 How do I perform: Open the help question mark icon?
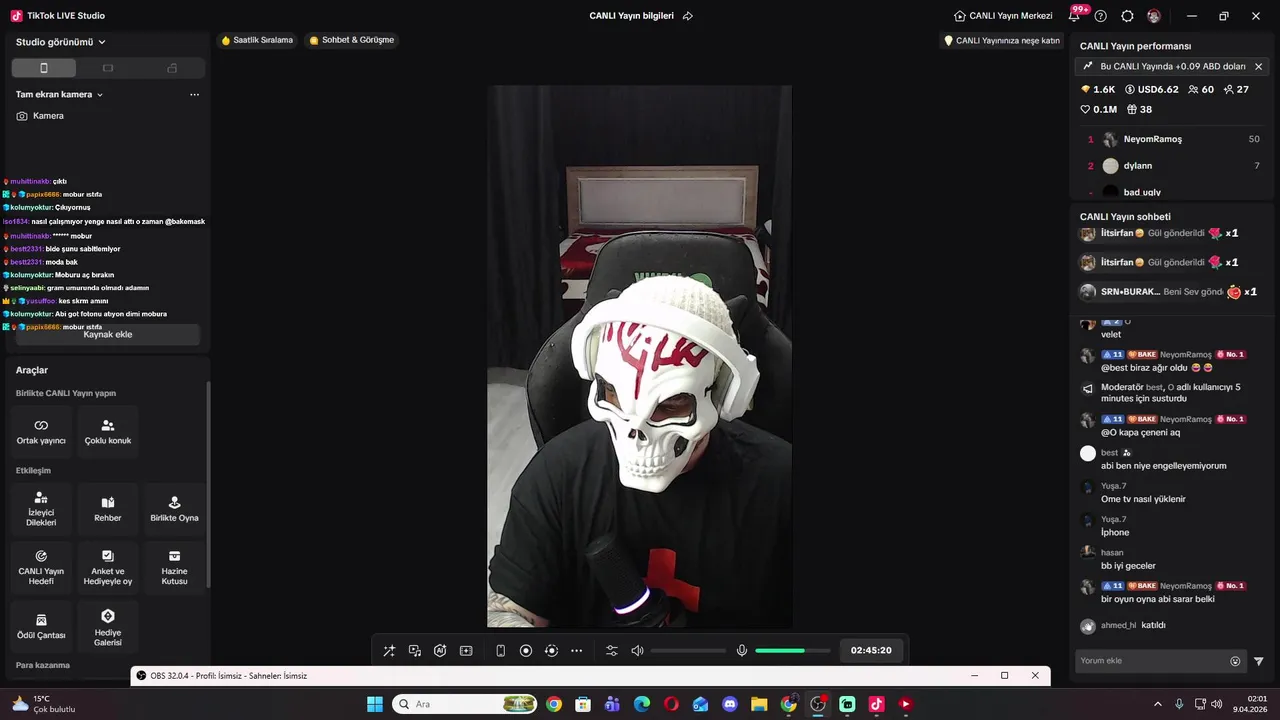(1101, 16)
